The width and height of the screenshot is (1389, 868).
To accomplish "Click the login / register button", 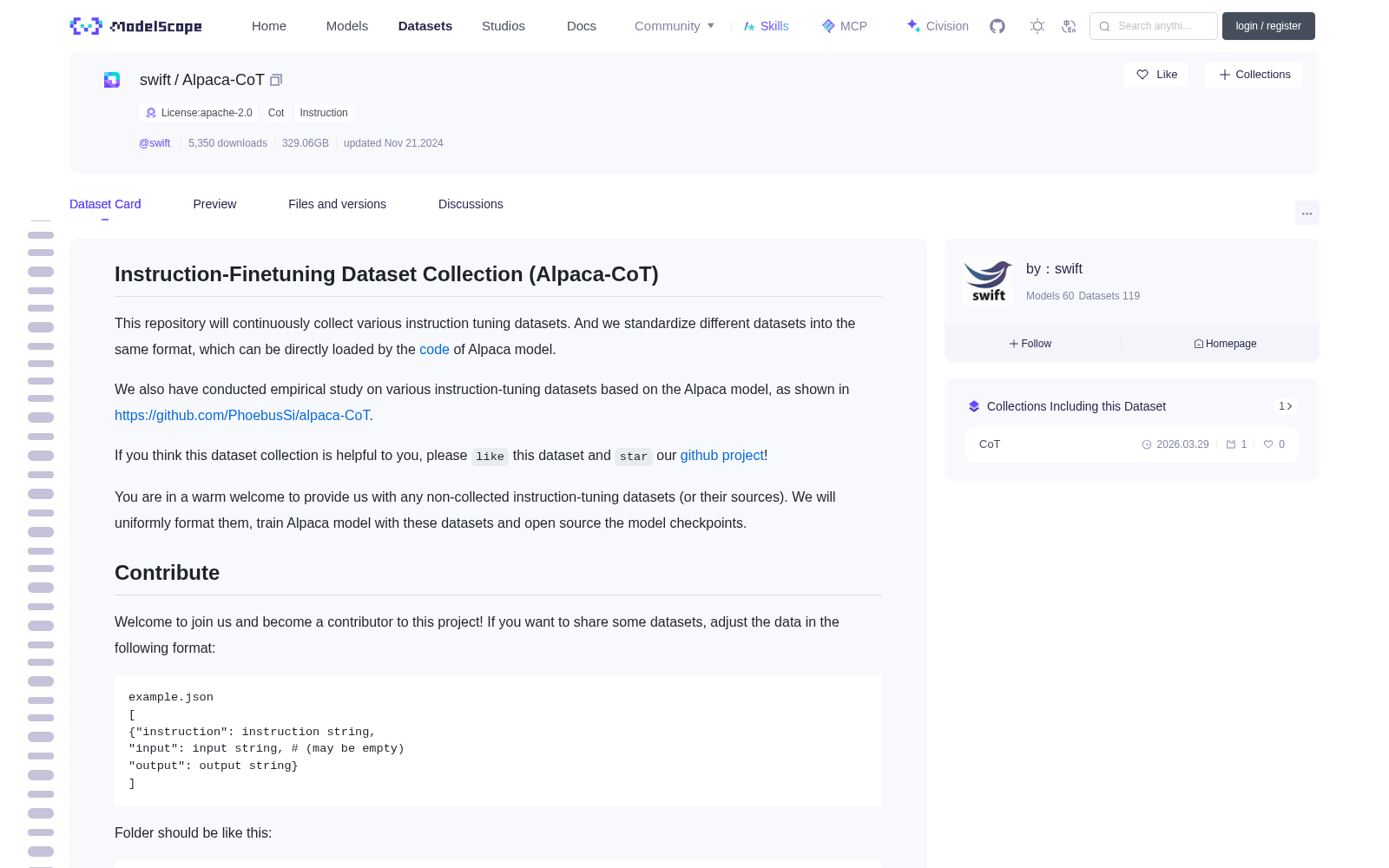I will point(1268,26).
